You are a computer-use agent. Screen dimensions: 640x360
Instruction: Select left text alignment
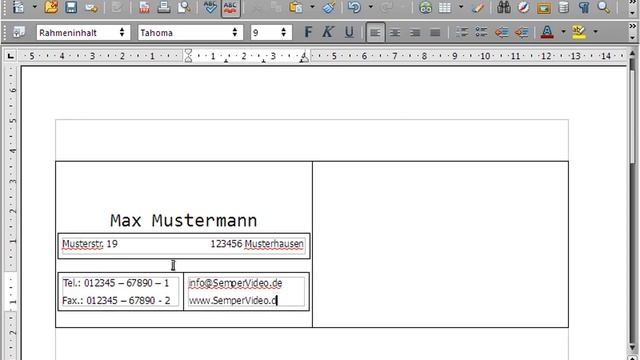click(x=375, y=33)
